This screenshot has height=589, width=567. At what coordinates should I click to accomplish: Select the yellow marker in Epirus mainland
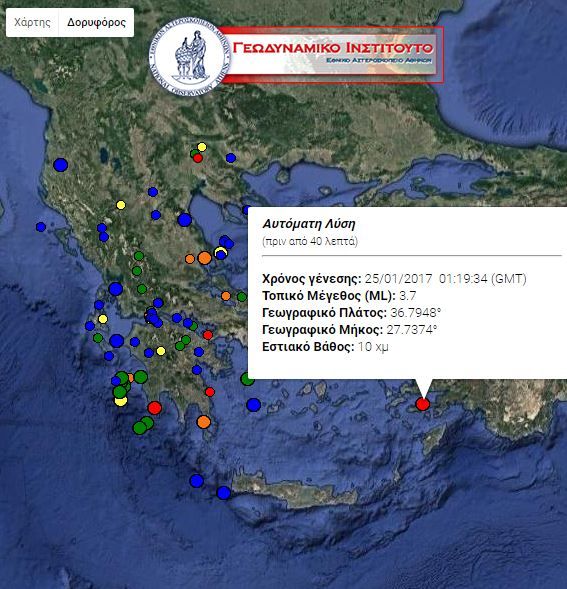121,205
